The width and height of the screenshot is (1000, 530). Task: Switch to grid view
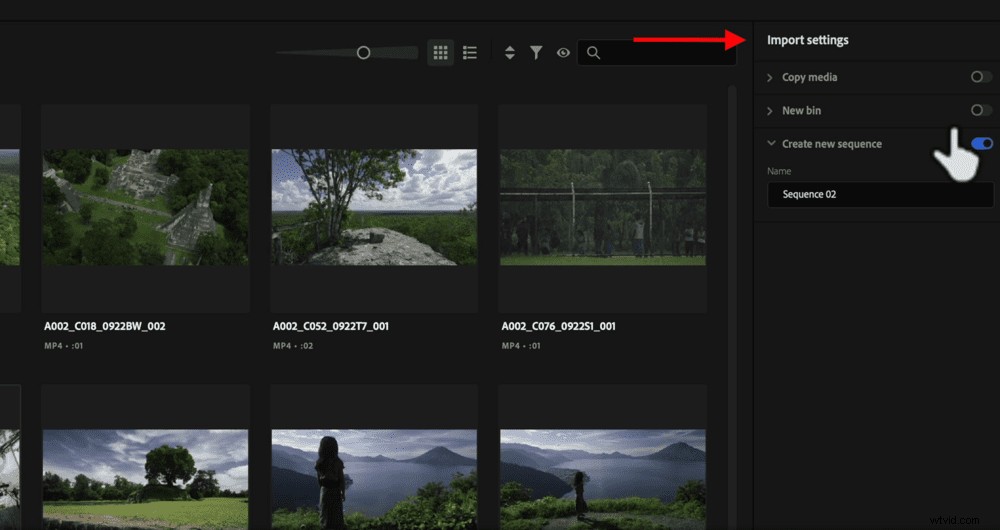[x=440, y=53]
